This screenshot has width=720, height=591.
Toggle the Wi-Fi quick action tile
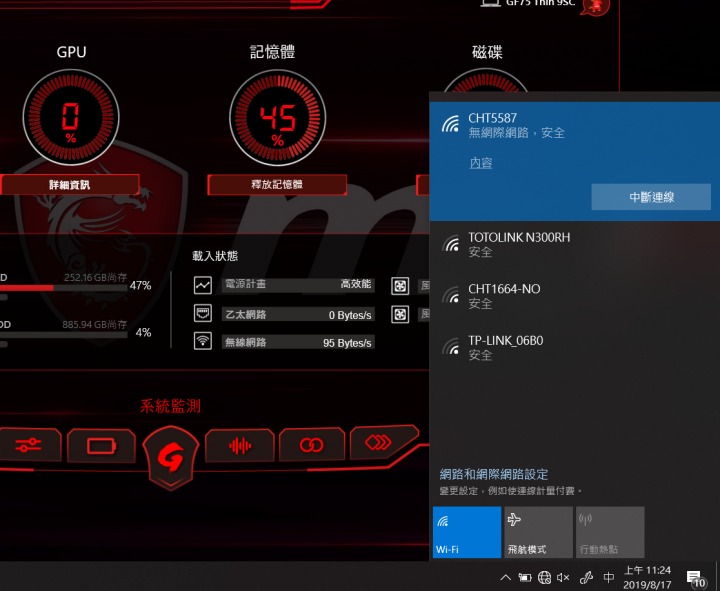point(467,532)
